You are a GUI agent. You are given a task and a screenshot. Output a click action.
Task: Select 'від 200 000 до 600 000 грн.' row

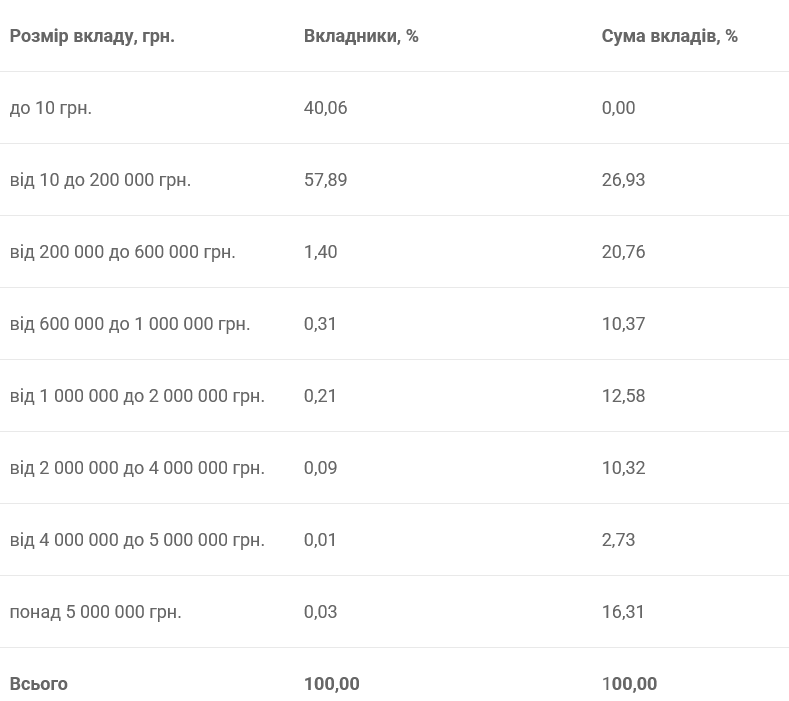[x=122, y=252]
